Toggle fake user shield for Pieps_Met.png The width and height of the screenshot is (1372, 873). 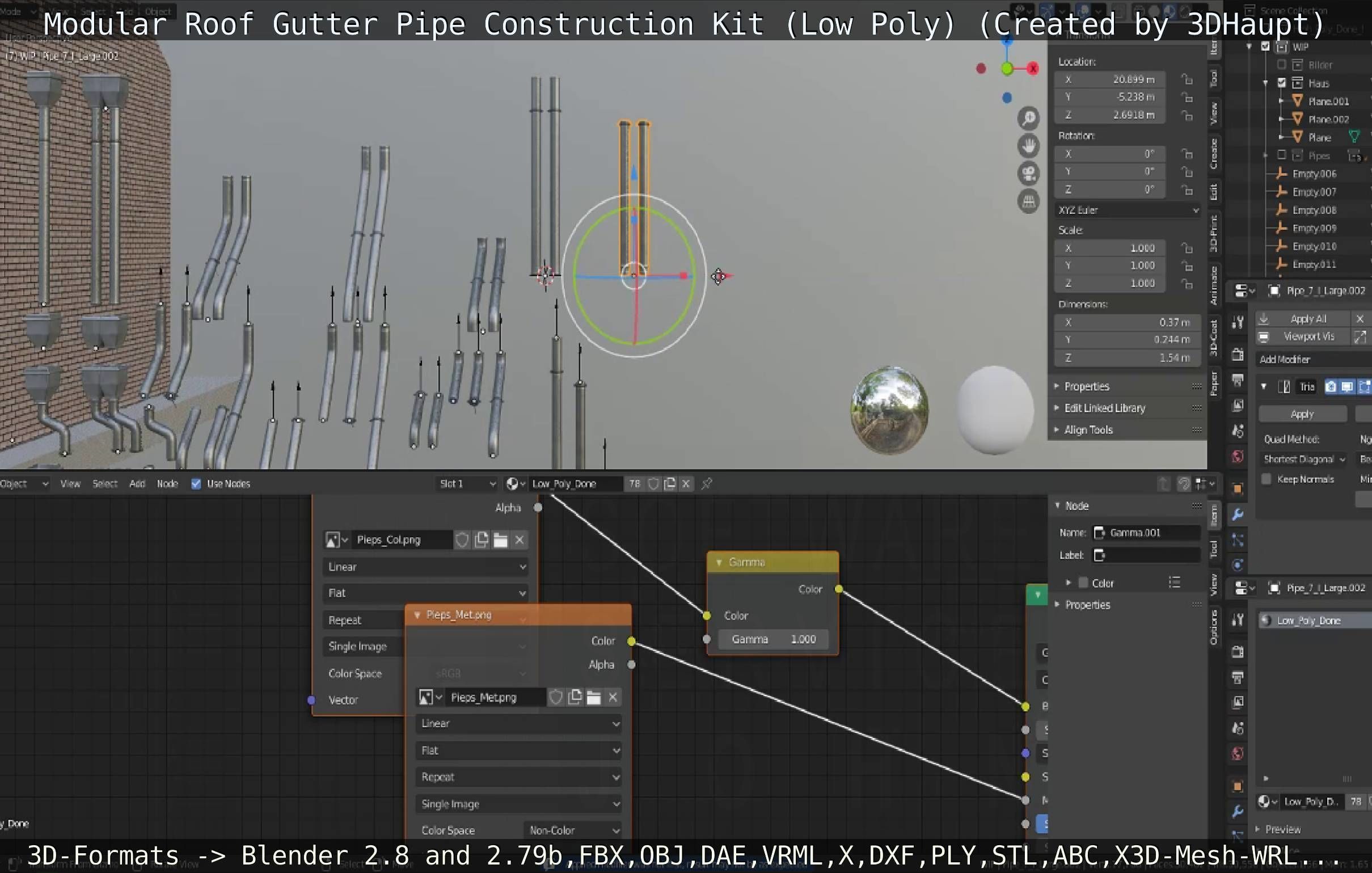556,697
